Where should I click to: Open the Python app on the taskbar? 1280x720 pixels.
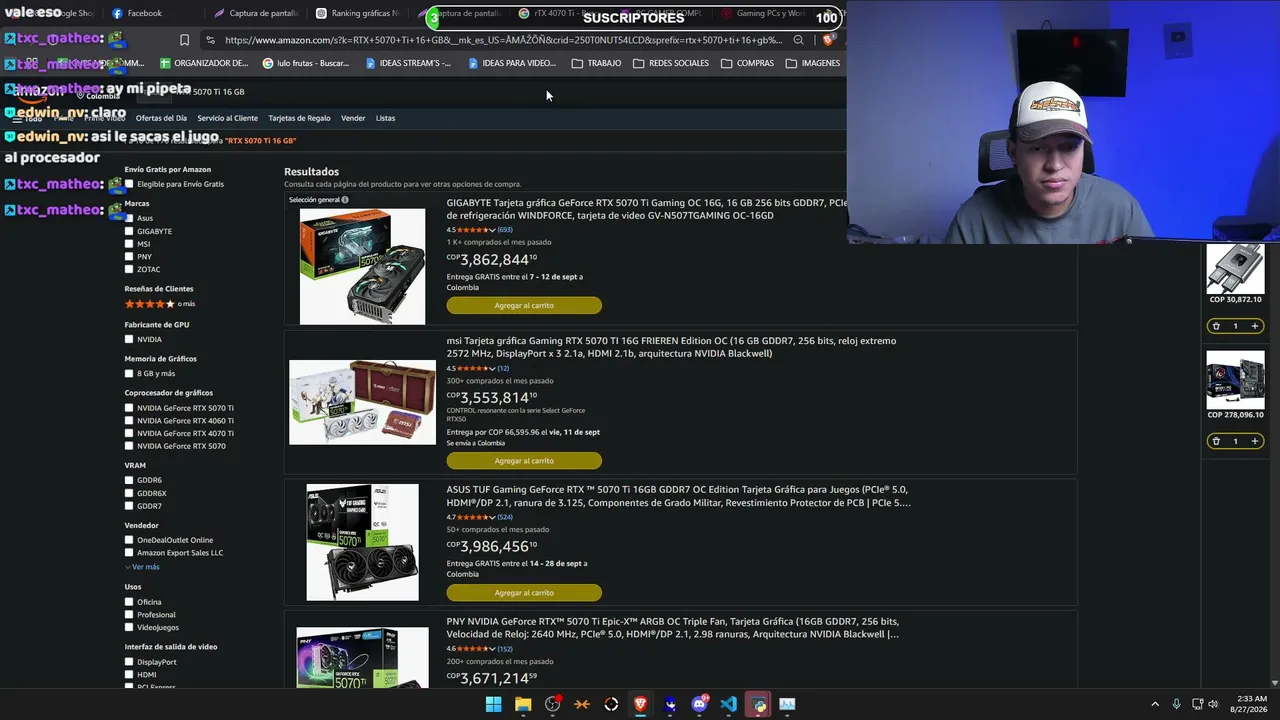pos(759,704)
